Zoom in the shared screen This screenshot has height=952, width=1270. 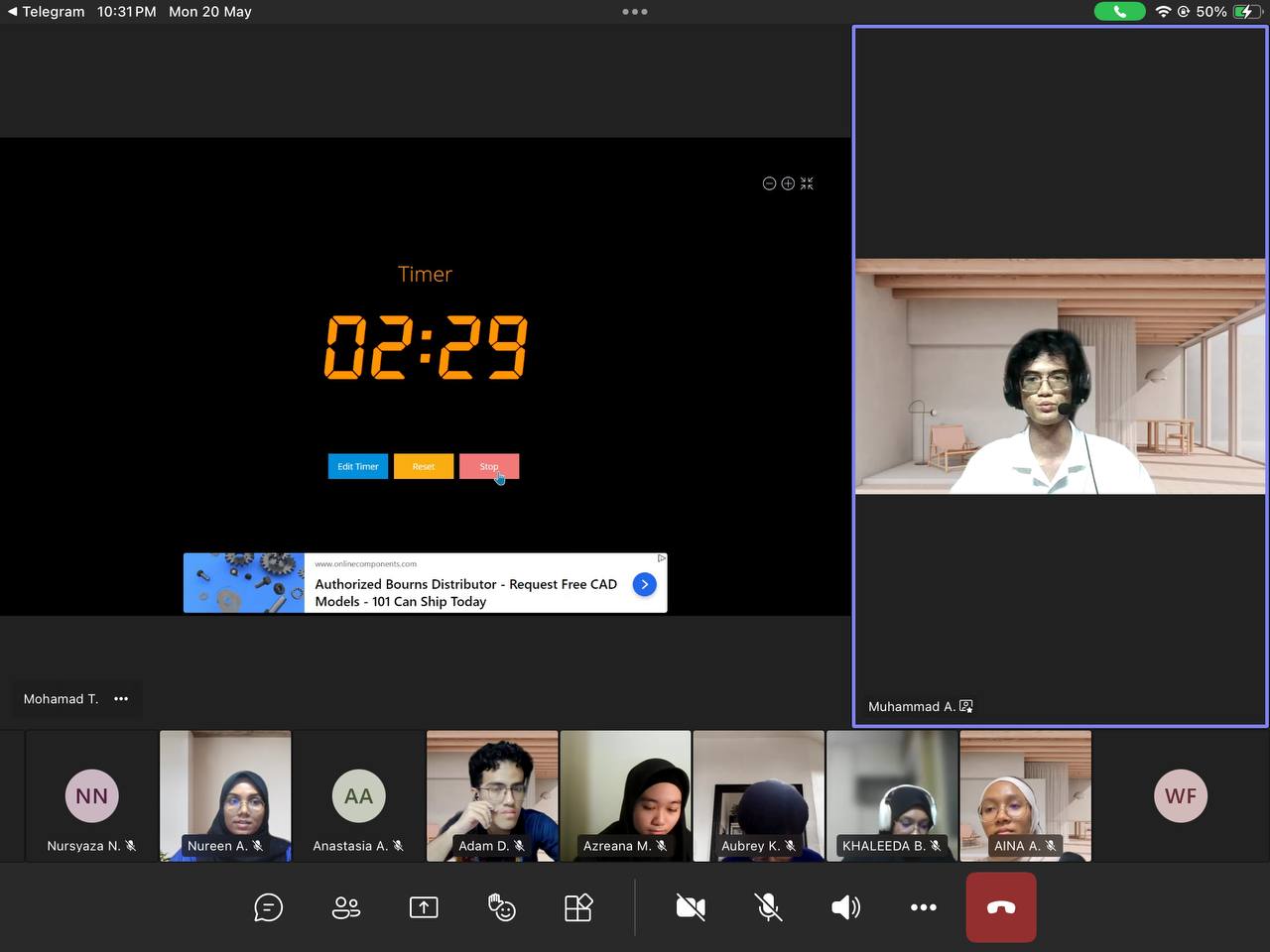coord(788,183)
